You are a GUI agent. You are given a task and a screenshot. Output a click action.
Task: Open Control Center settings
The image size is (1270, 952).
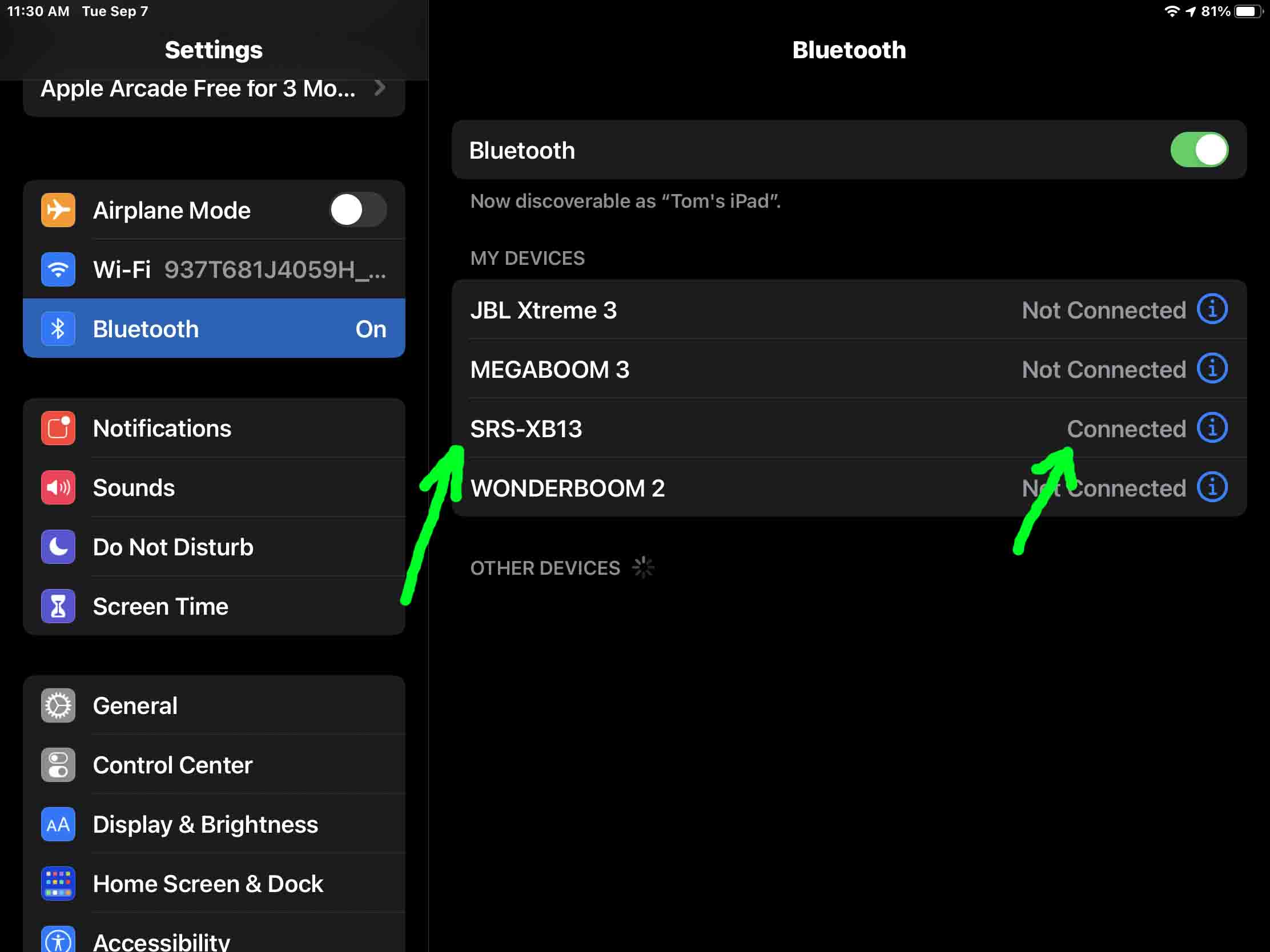pos(214,764)
